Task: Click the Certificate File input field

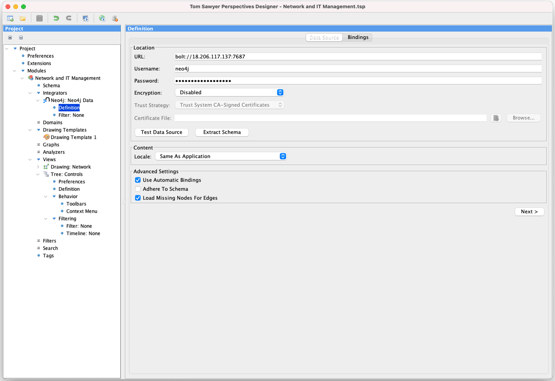Action: (x=331, y=118)
